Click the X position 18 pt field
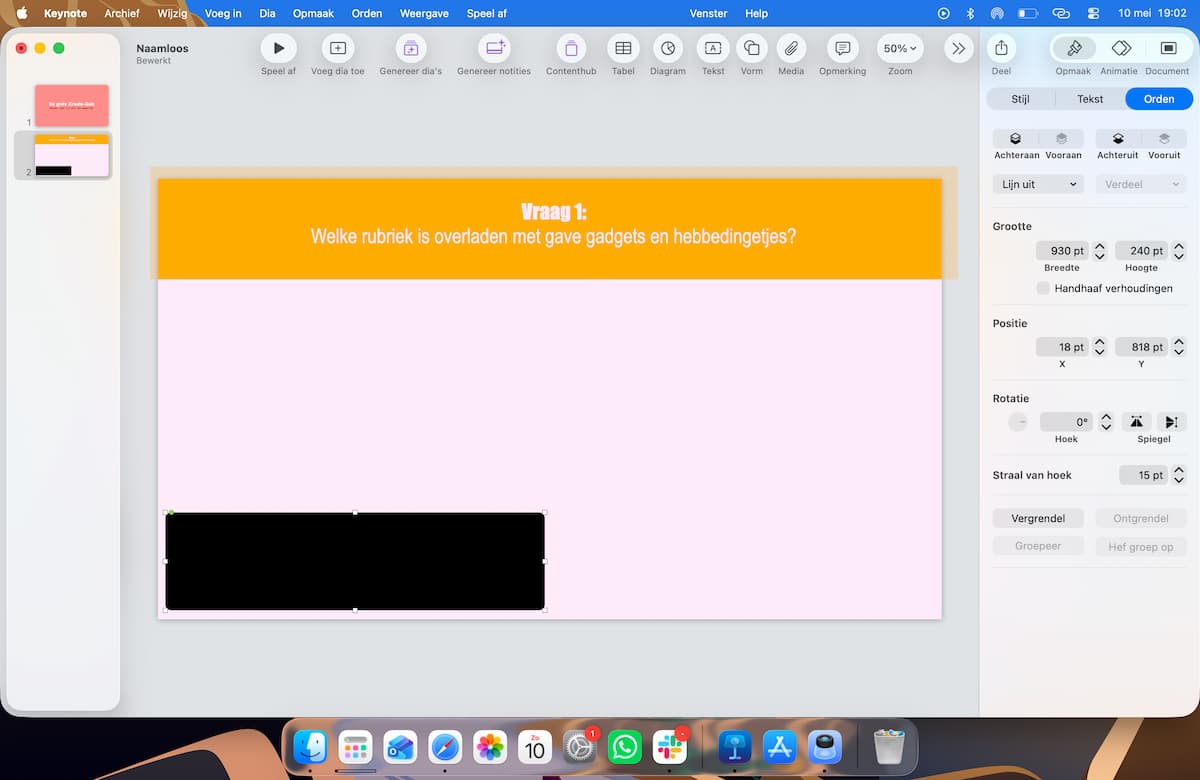 pyautogui.click(x=1062, y=347)
